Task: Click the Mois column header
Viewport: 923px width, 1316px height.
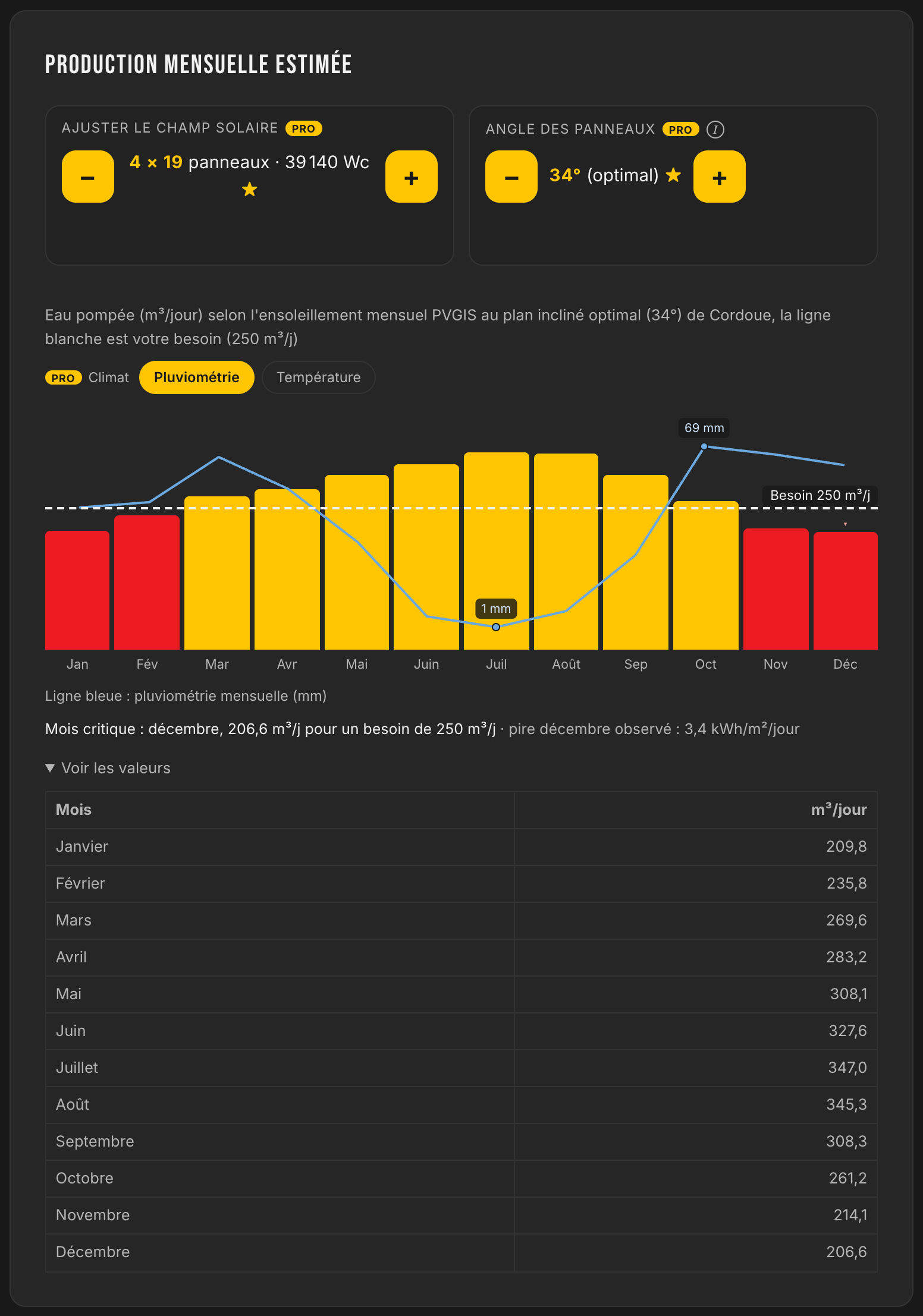Action: point(74,810)
